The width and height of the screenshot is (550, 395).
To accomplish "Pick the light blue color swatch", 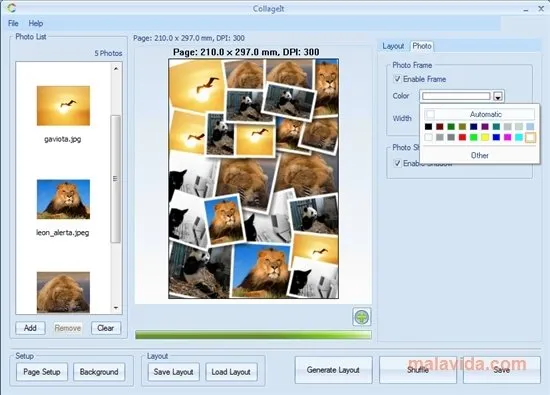I will point(530,127).
